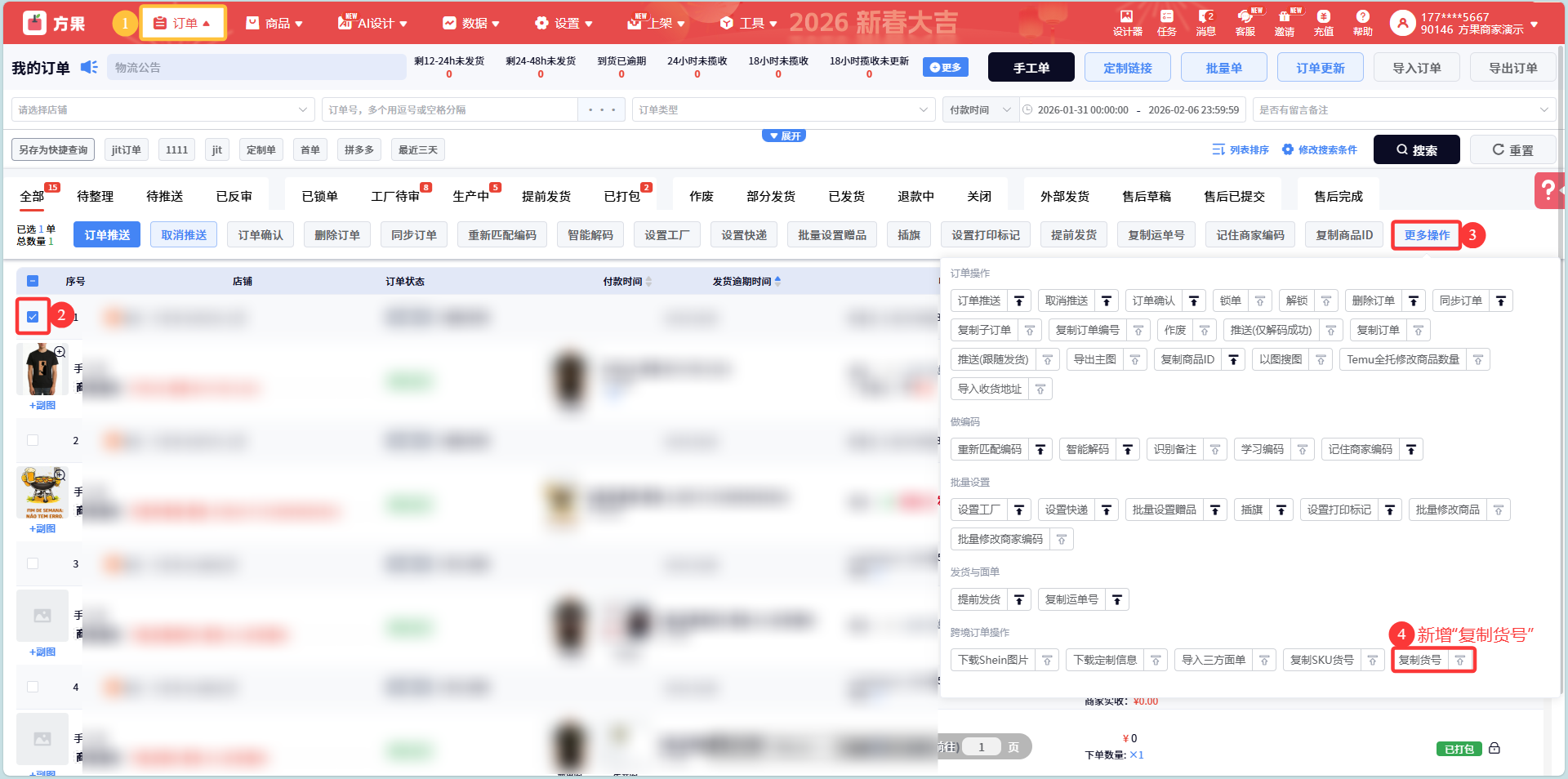Expand the 订单类型 dropdown

point(782,109)
